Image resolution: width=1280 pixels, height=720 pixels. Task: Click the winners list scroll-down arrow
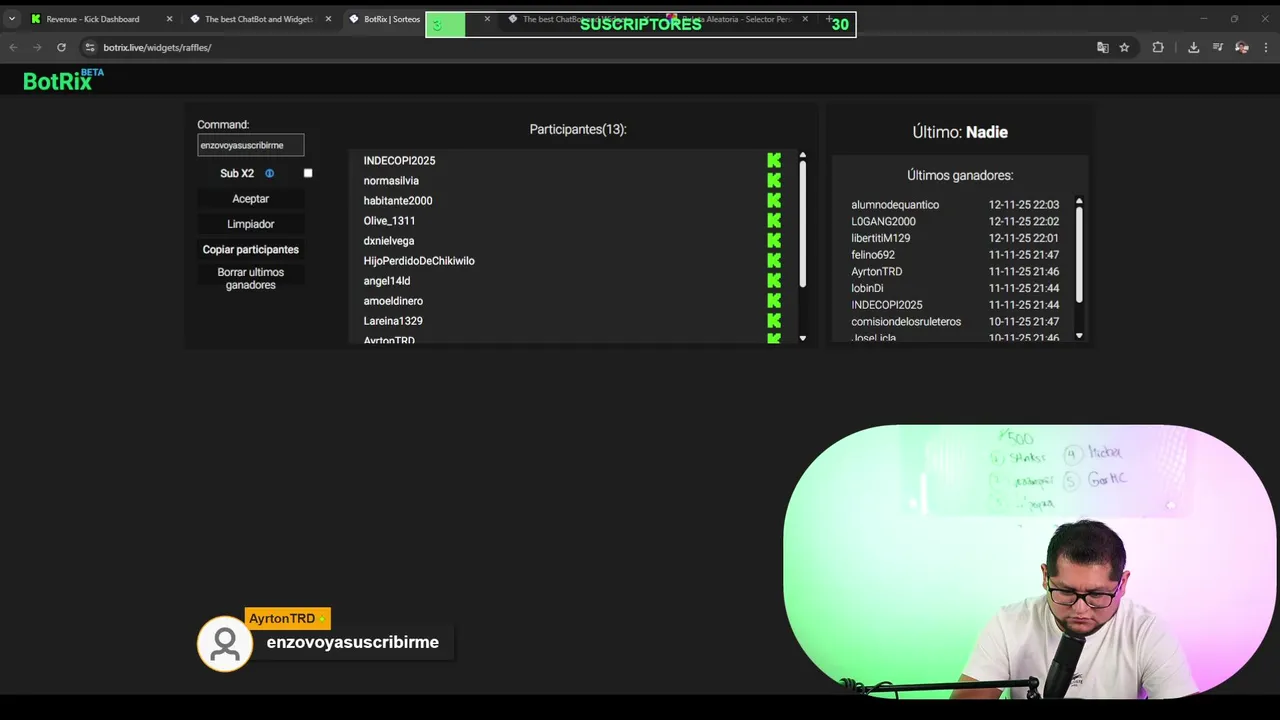(x=1079, y=335)
